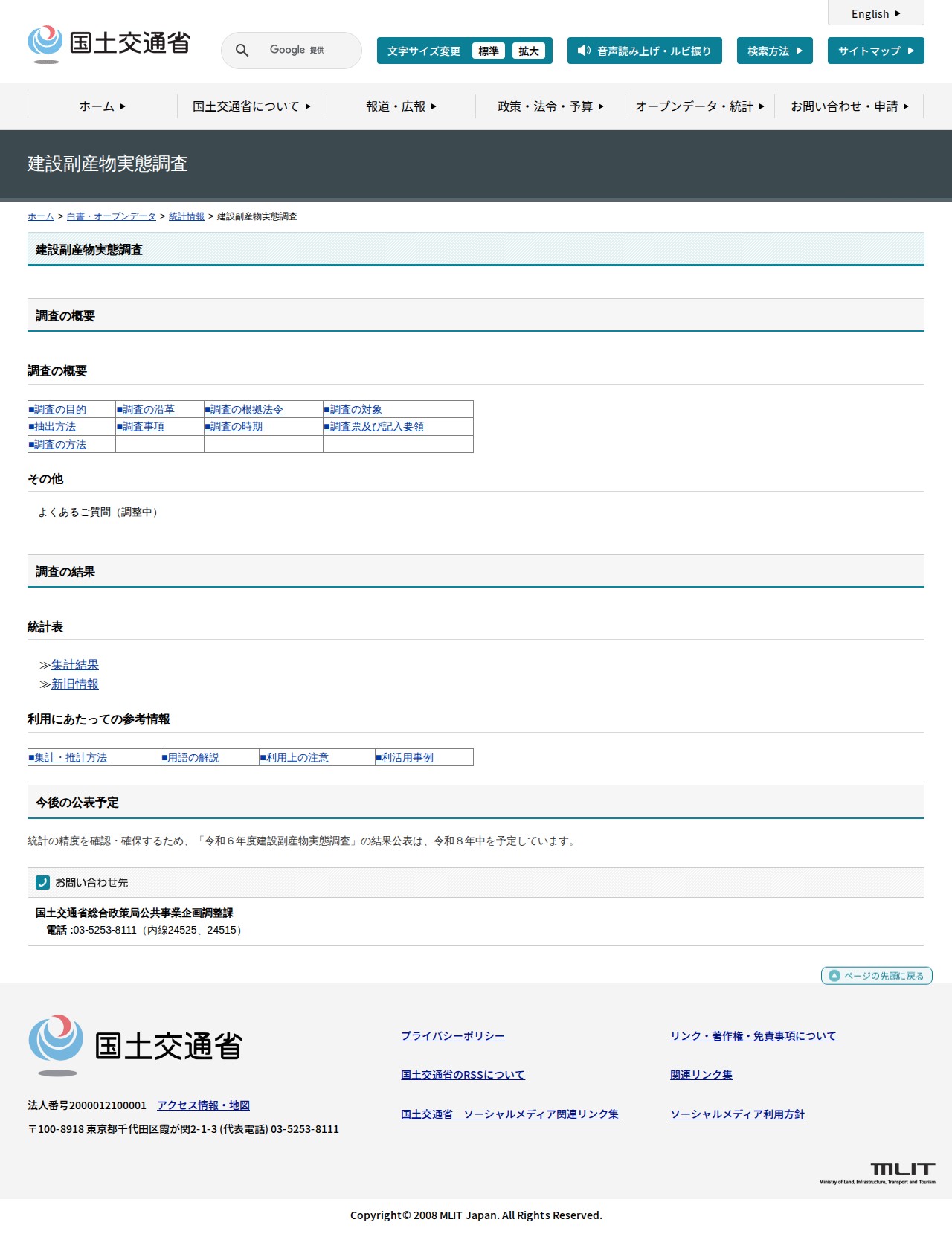Screen dimensions: 952x1237
Task: Open the 集計結果 statistics link
Action: (x=75, y=664)
